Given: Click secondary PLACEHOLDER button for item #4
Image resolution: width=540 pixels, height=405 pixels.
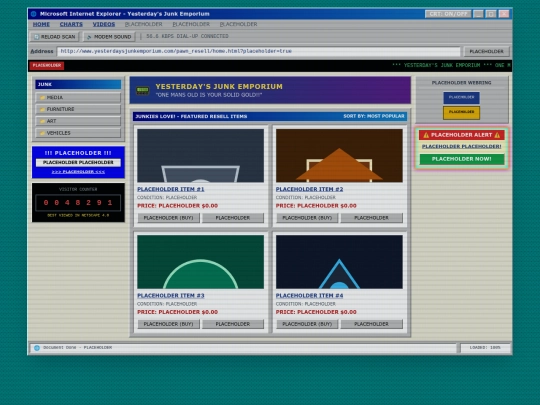Looking at the screenshot, I should point(371,324).
